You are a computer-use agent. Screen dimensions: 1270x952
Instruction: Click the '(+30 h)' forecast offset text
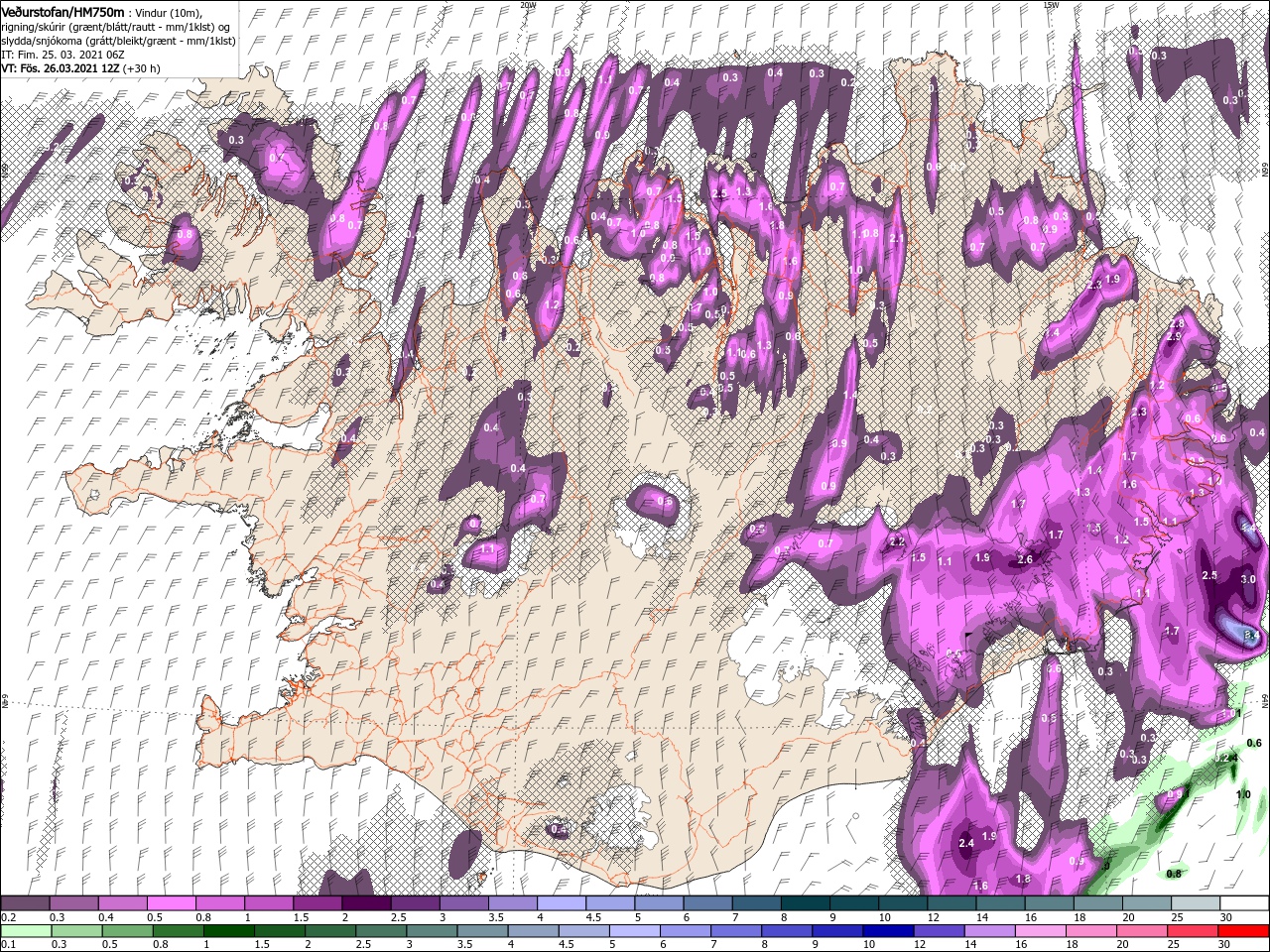[141, 68]
